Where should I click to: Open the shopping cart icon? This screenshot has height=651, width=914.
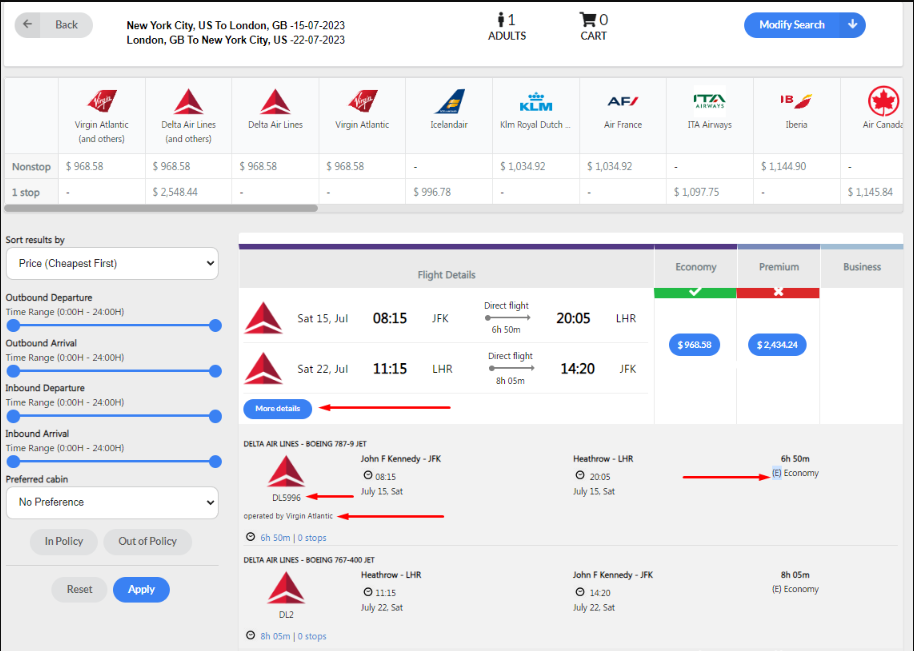[x=588, y=20]
